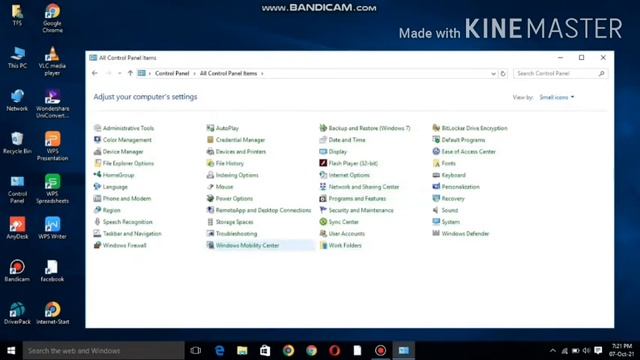
Task: Select the WPS Writer desktop icon
Action: [x=52, y=228]
